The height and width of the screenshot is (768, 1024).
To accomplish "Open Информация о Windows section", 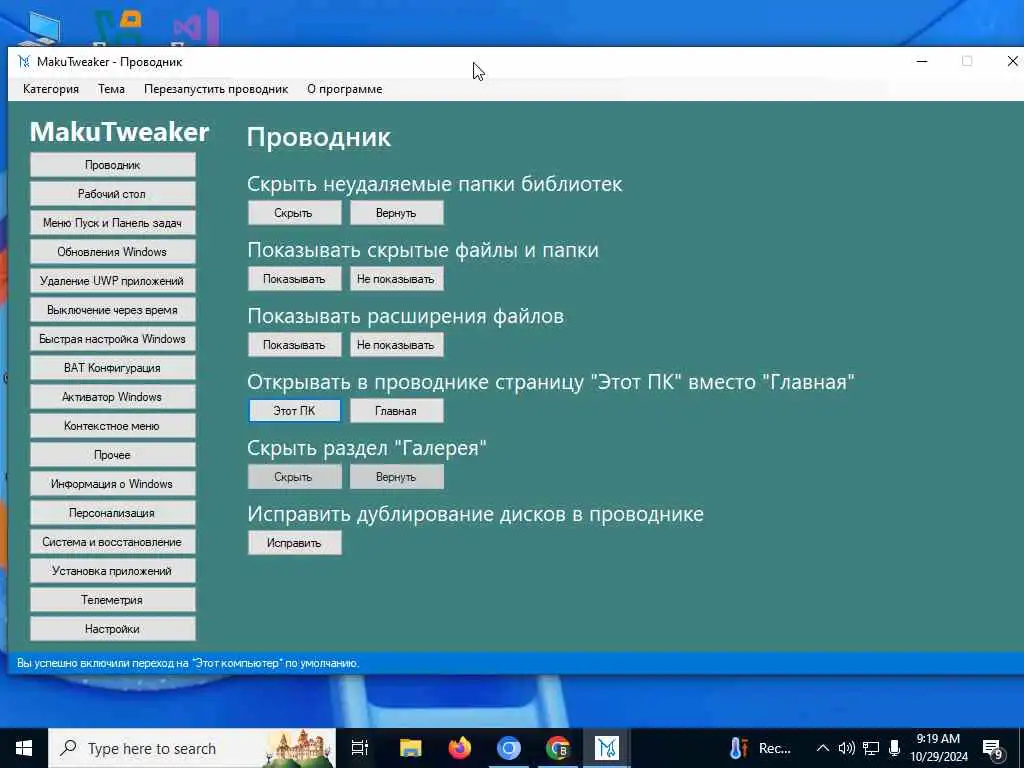I will pos(112,484).
